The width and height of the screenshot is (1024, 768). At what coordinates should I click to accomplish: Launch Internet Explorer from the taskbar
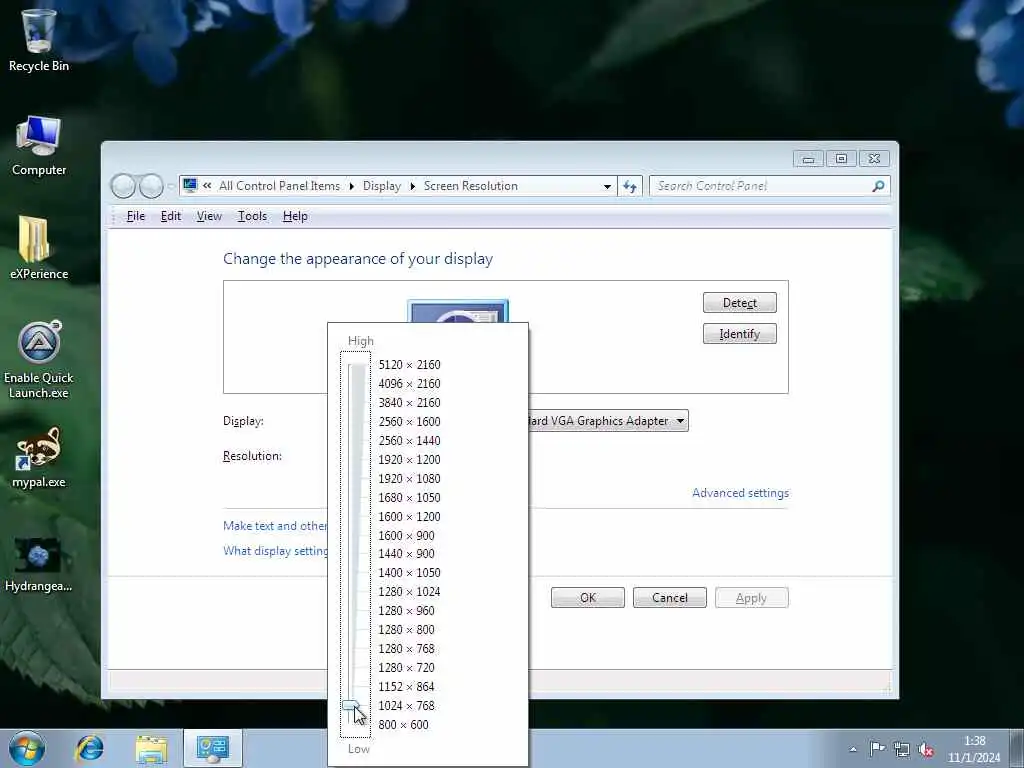89,748
